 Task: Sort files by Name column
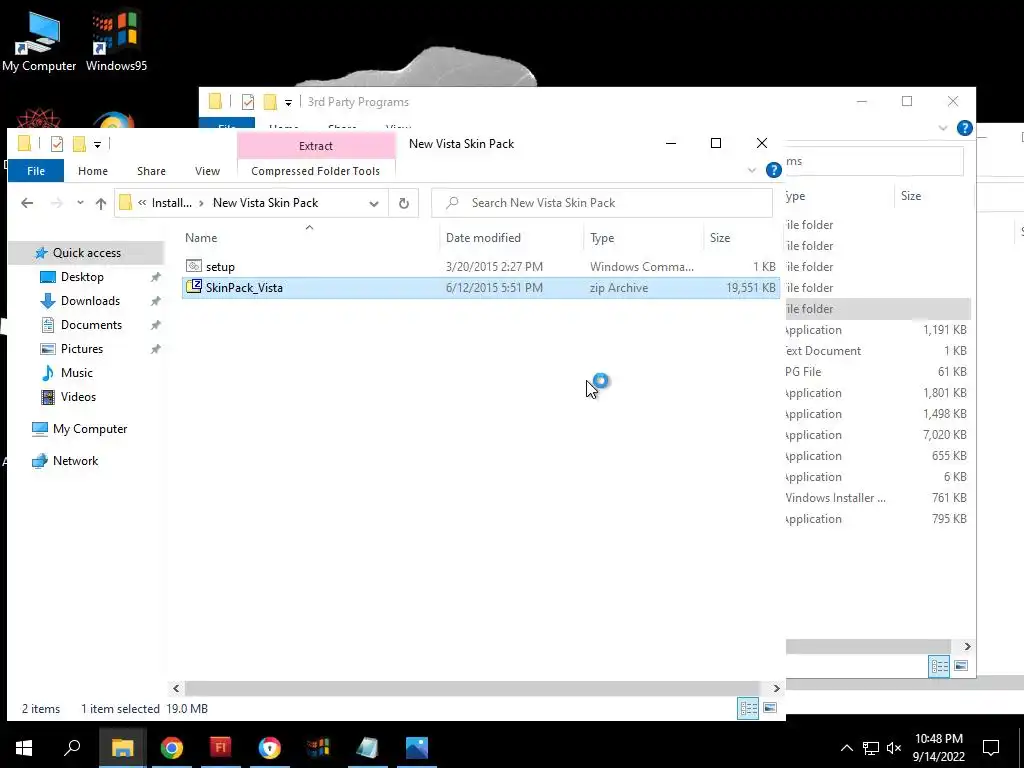[x=201, y=238]
